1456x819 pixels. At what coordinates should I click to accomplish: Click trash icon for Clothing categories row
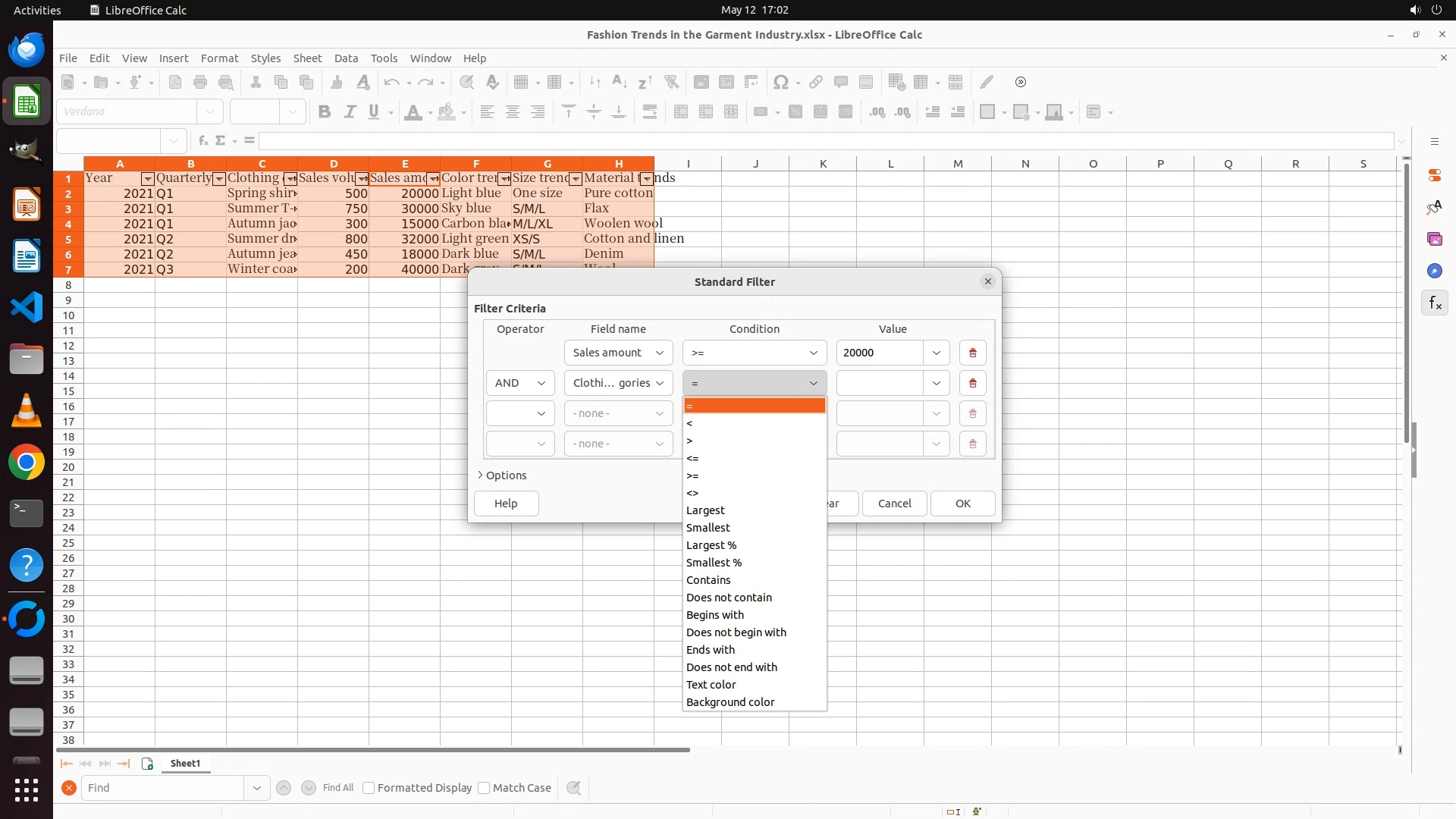point(972,383)
